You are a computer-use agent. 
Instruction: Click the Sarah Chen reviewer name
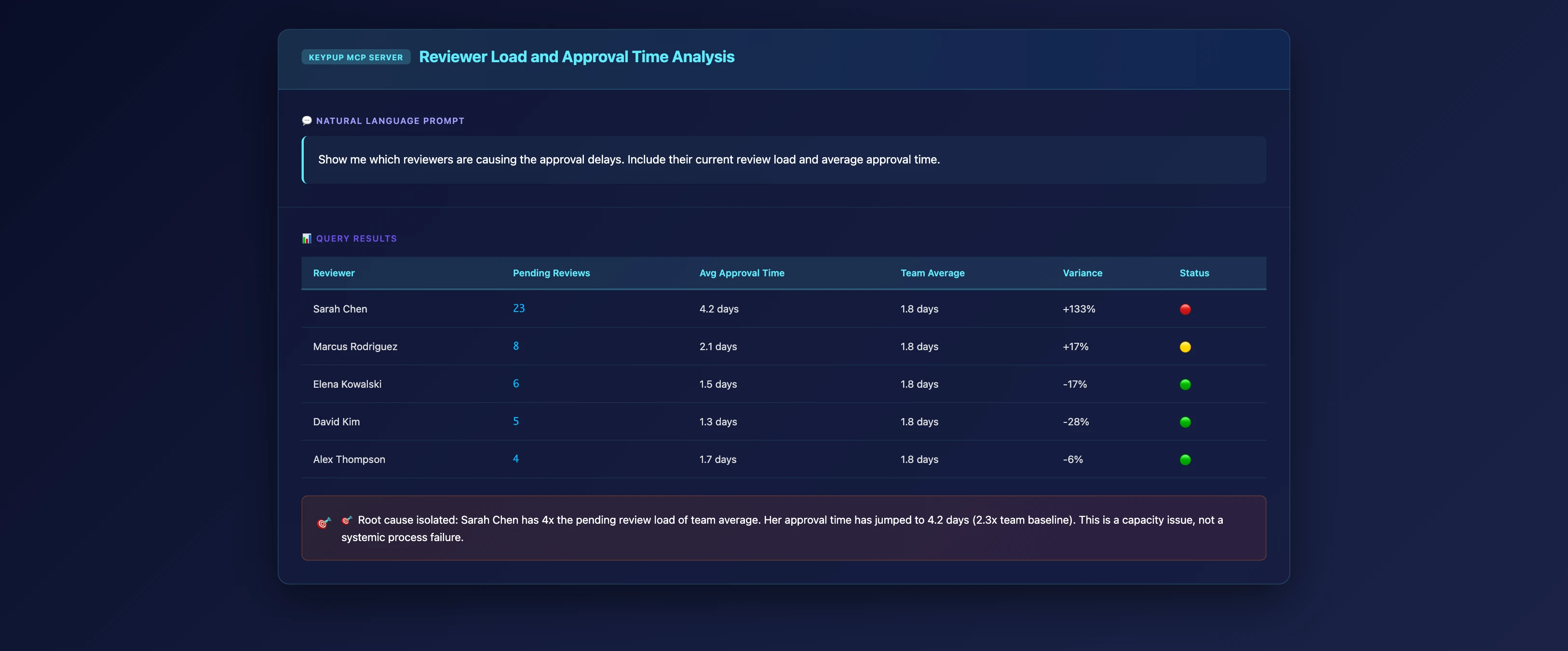pyautogui.click(x=339, y=309)
